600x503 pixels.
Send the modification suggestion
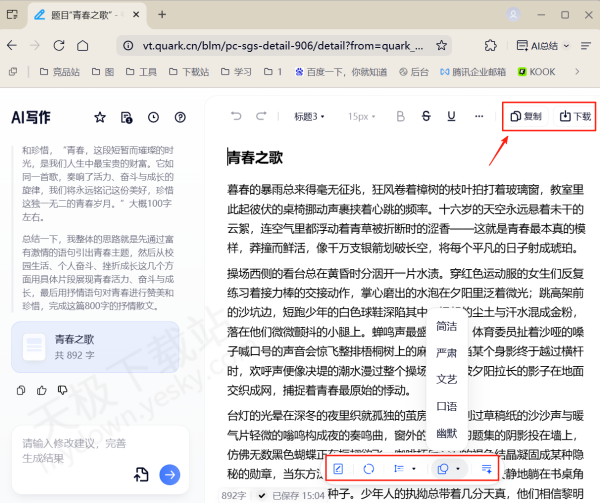point(170,475)
